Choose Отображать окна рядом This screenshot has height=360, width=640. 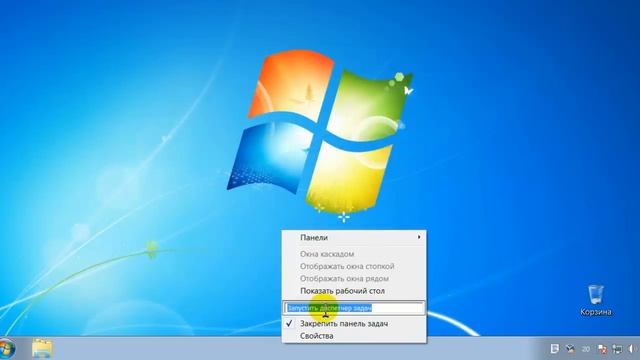click(354, 278)
